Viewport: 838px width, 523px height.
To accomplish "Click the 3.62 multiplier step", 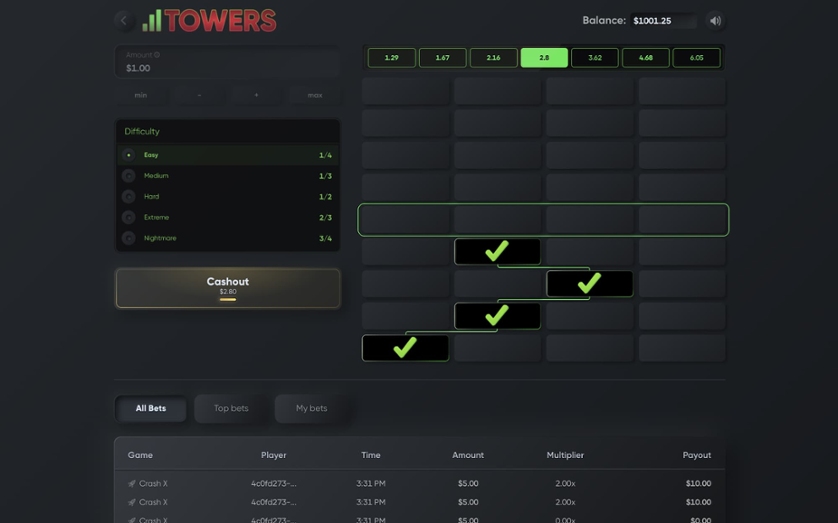I will pos(595,58).
